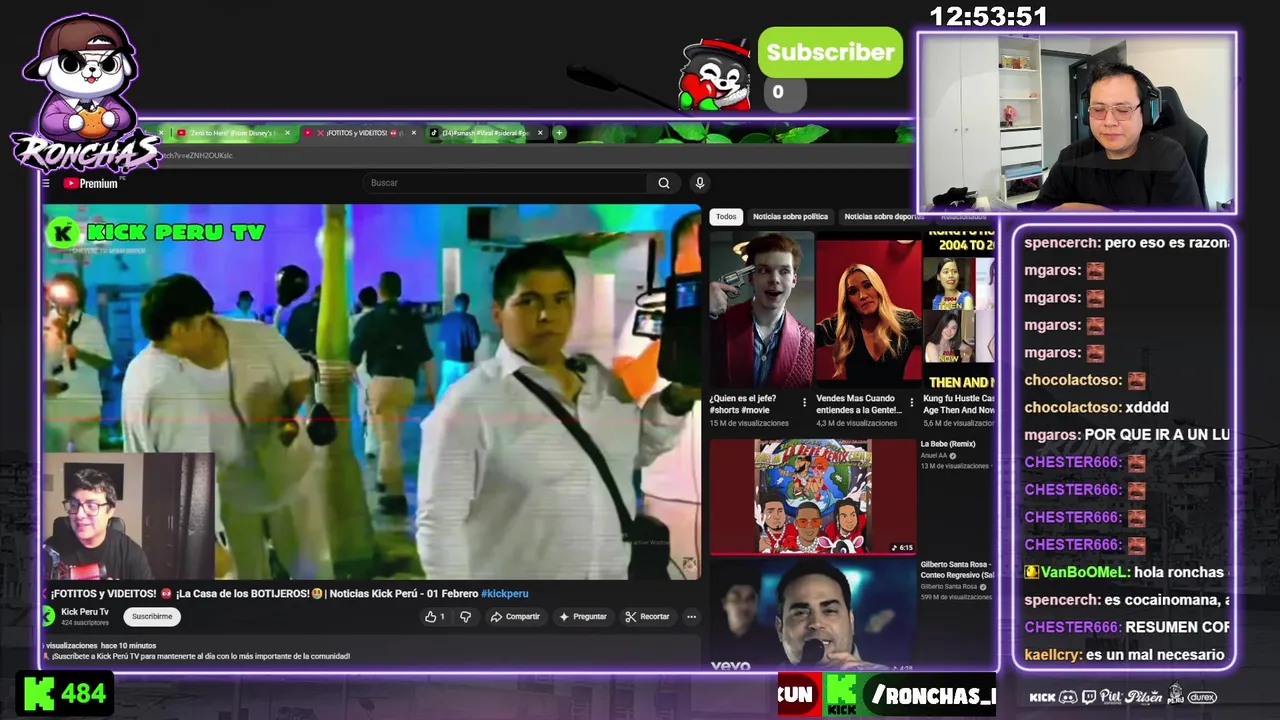Open 'Kung fu Hustle Cast' thumbnail

(x=958, y=310)
